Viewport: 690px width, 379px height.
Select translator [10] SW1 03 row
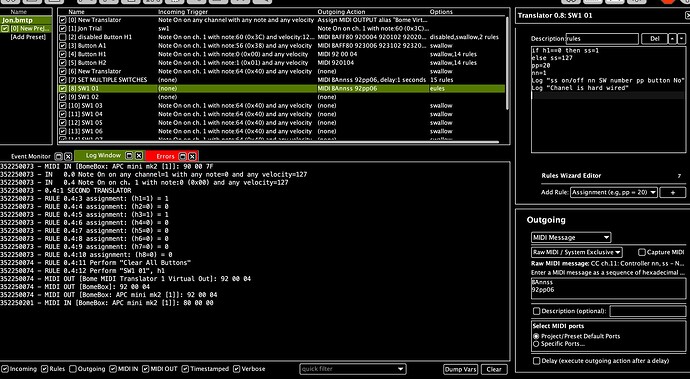coord(282,106)
